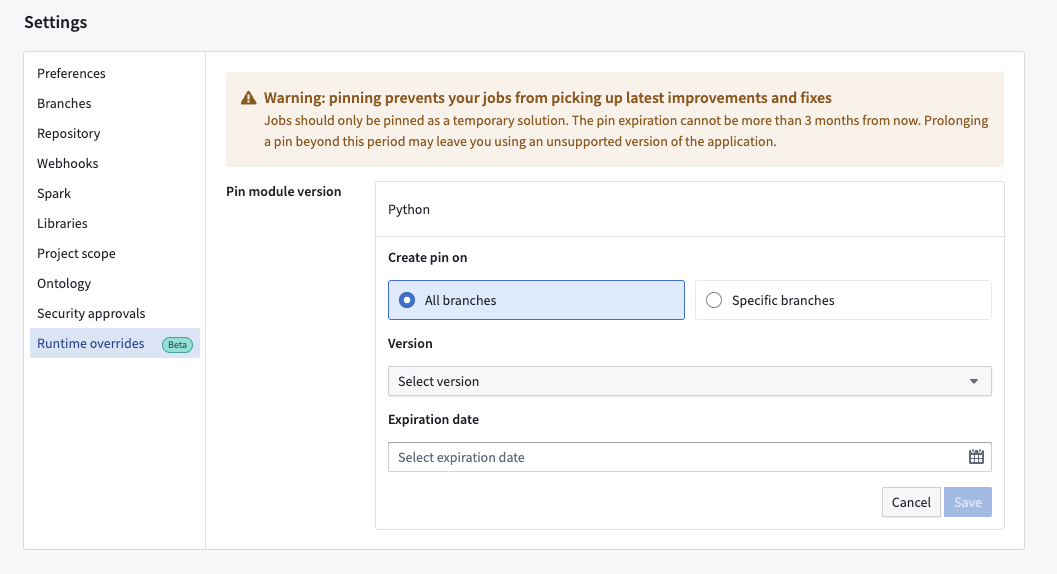Screen dimensions: 1057x574
Task: Open Project scope settings
Action: [76, 253]
